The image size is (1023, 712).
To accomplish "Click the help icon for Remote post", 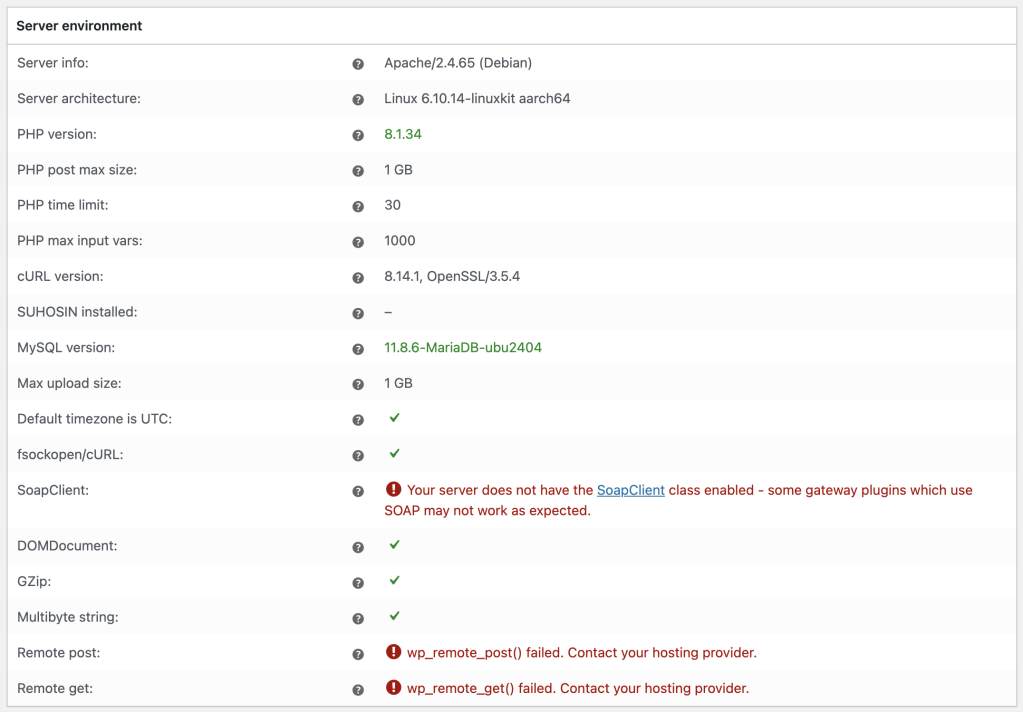I will pos(358,654).
